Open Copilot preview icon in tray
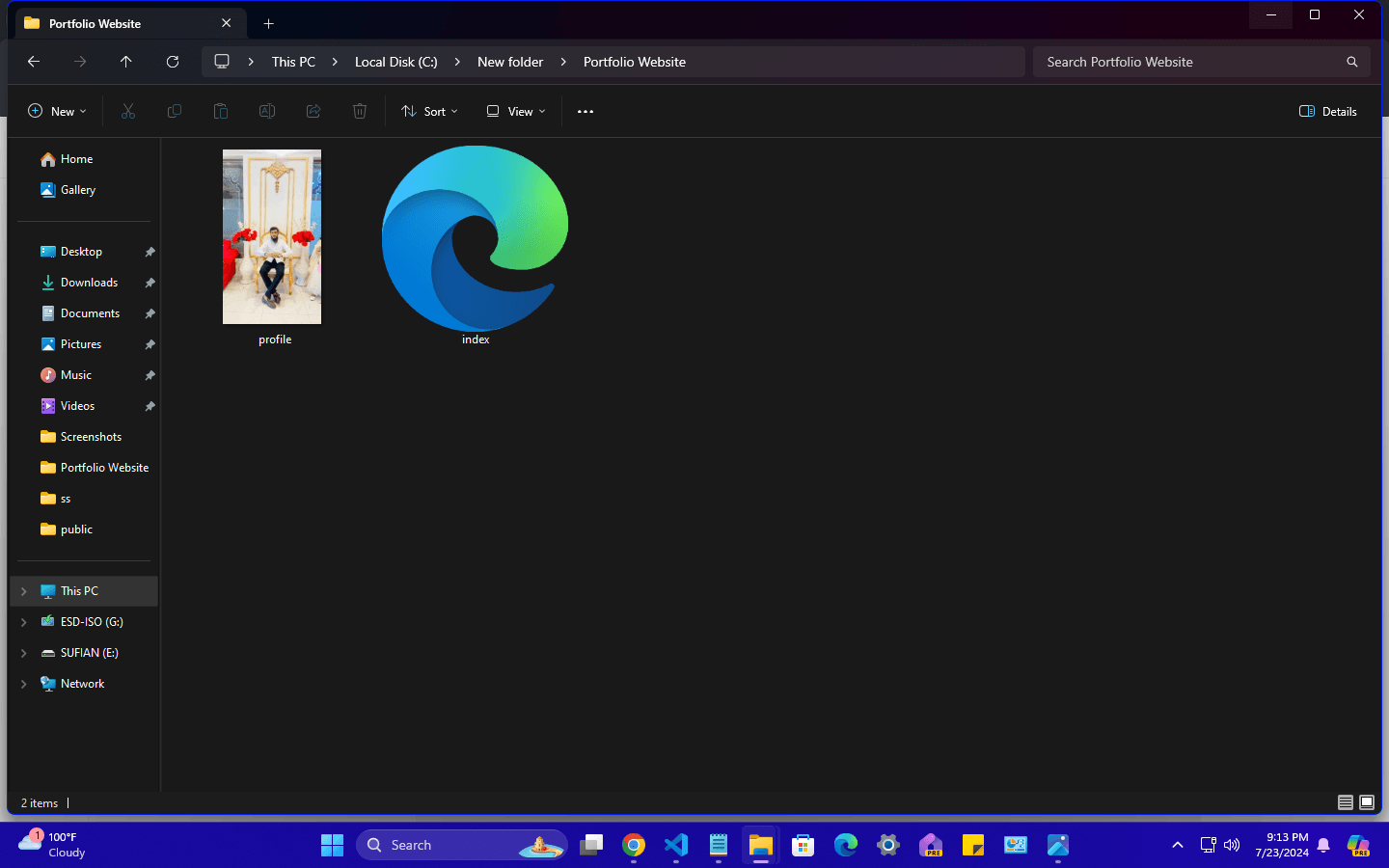 [x=1358, y=845]
